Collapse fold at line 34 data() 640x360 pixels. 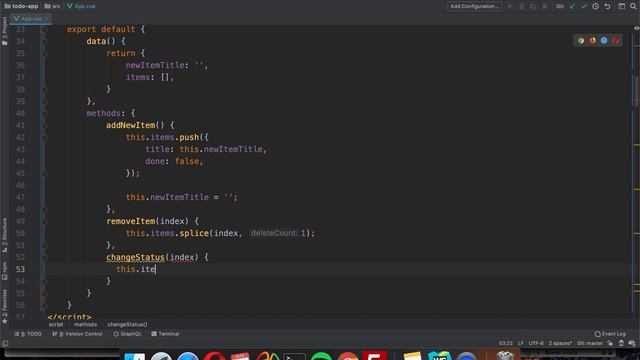[44, 41]
